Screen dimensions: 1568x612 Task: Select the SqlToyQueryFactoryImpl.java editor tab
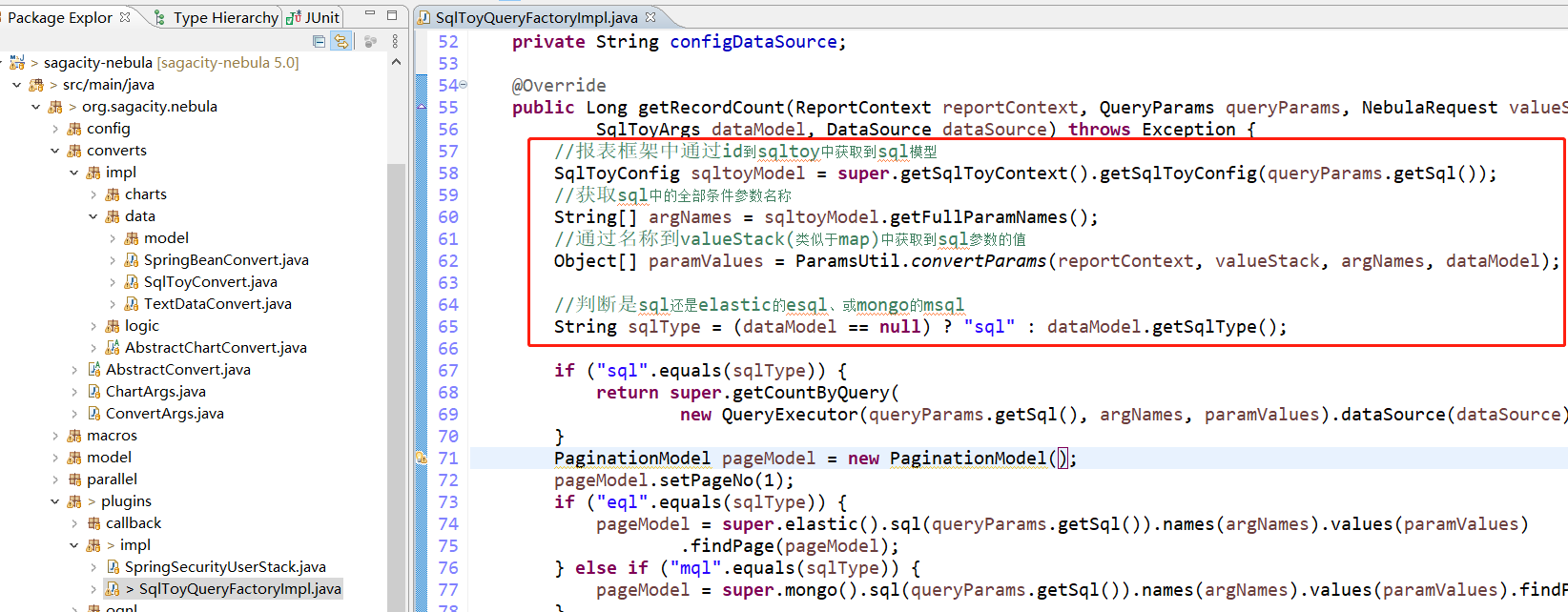pos(536,17)
